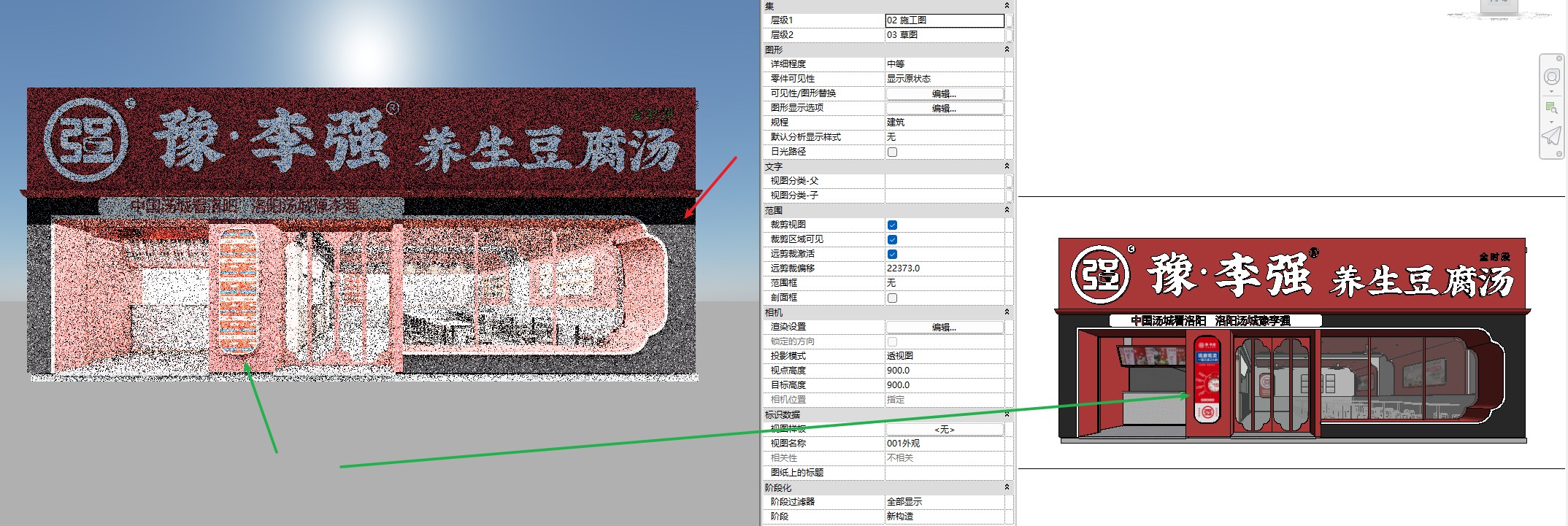Start the fly-through paper plane tool
This screenshot has height=526, width=1568.
click(x=1551, y=136)
